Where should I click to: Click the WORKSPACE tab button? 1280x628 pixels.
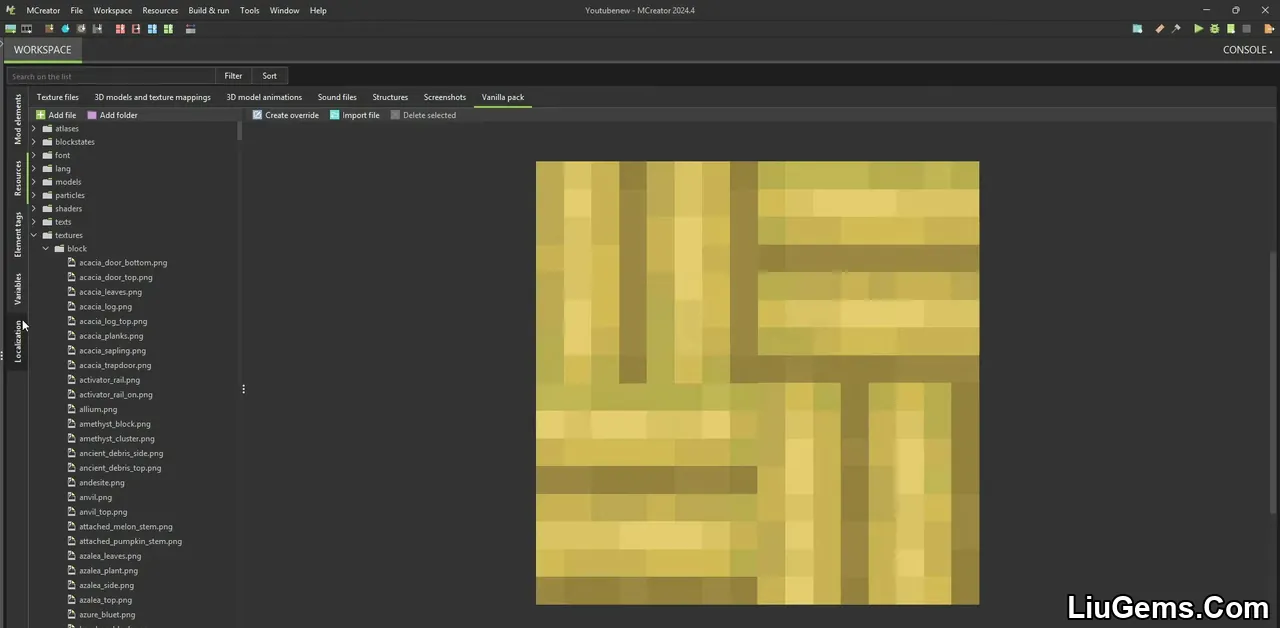[42, 50]
